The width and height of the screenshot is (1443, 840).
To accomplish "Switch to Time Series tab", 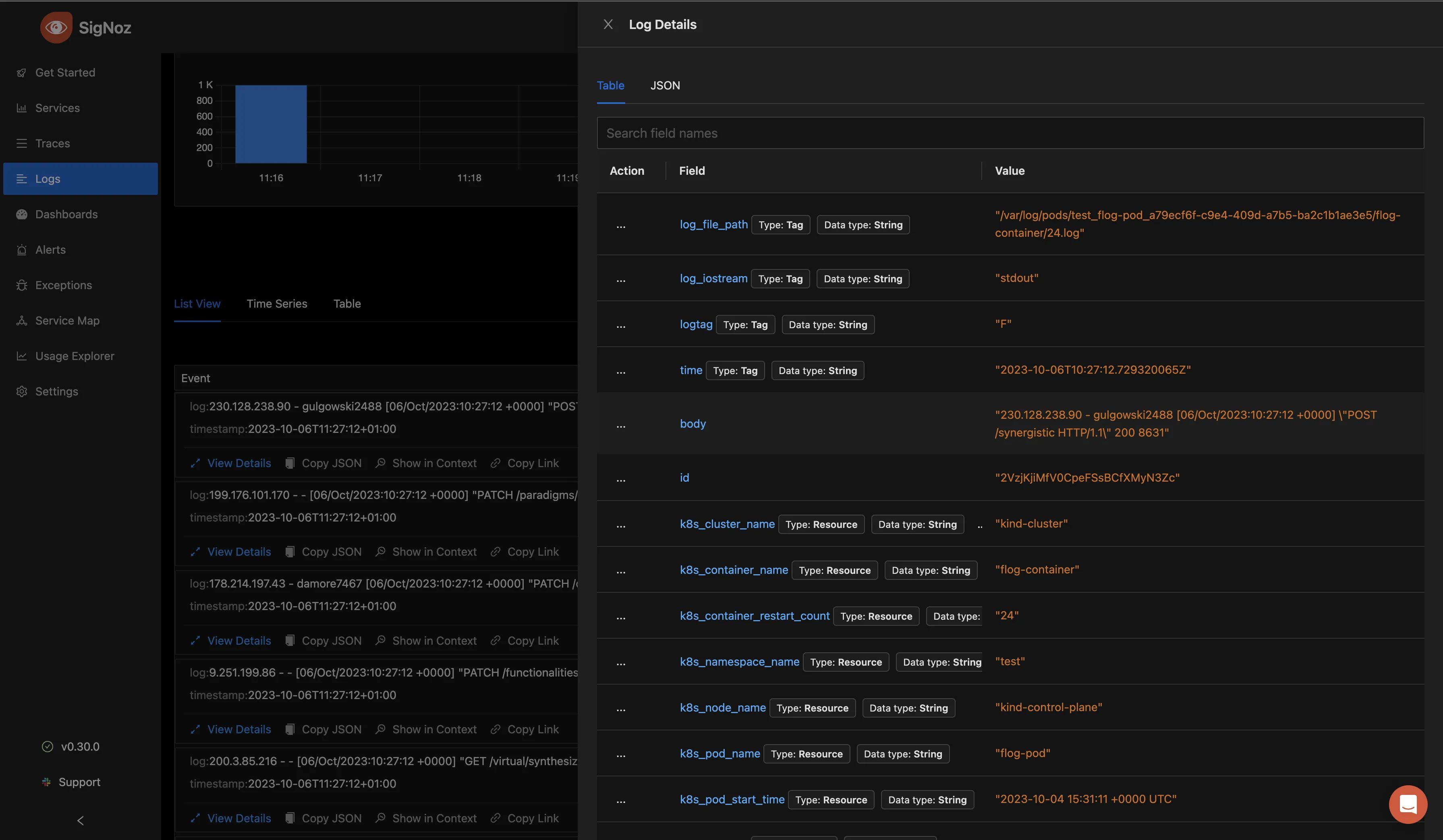I will pyautogui.click(x=277, y=304).
